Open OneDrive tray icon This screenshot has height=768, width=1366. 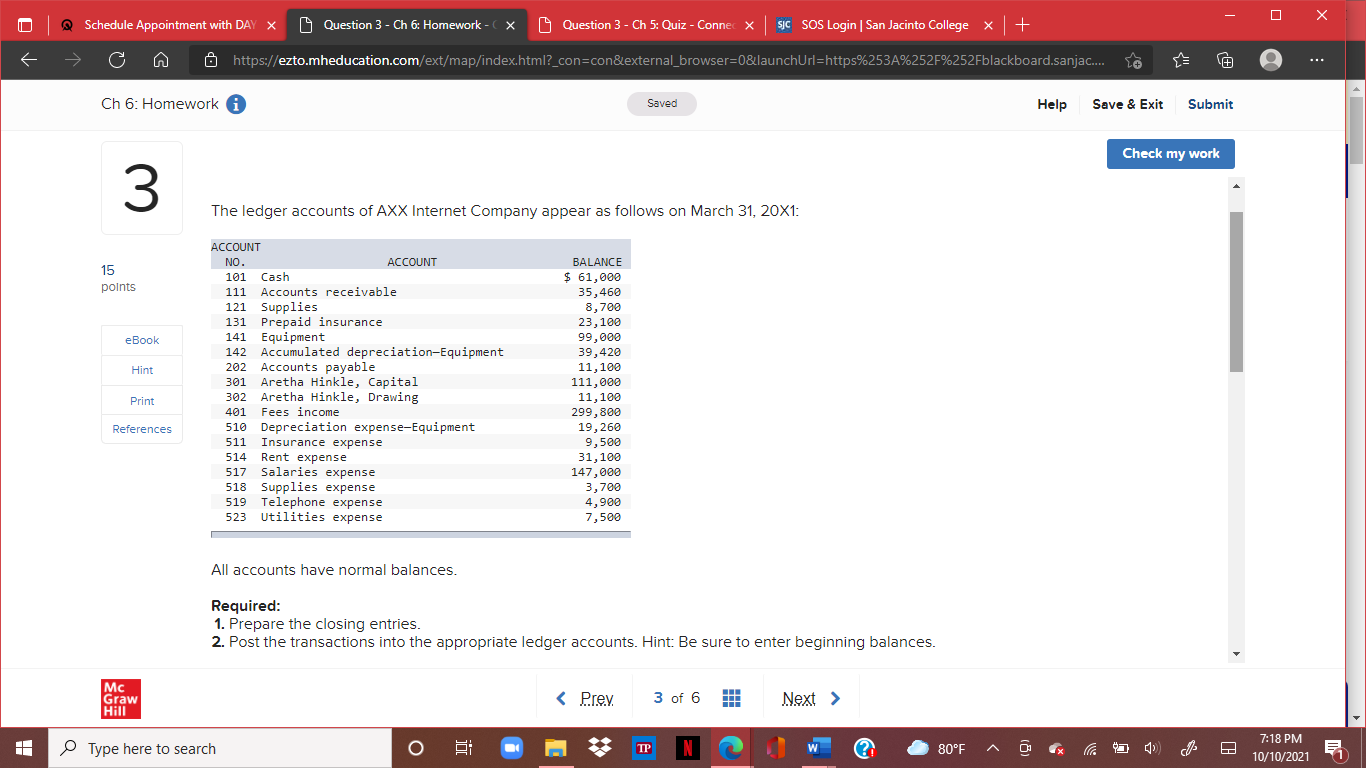click(1057, 748)
